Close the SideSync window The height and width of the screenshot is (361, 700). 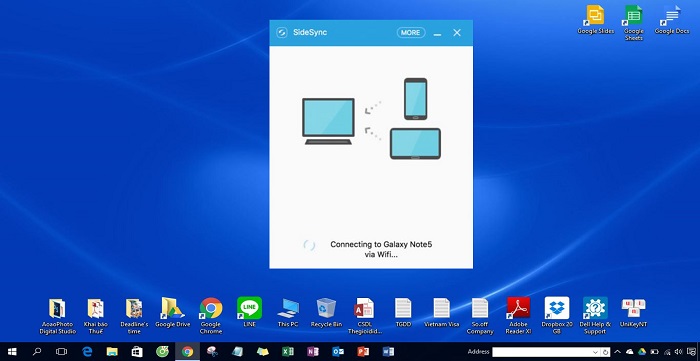click(457, 33)
